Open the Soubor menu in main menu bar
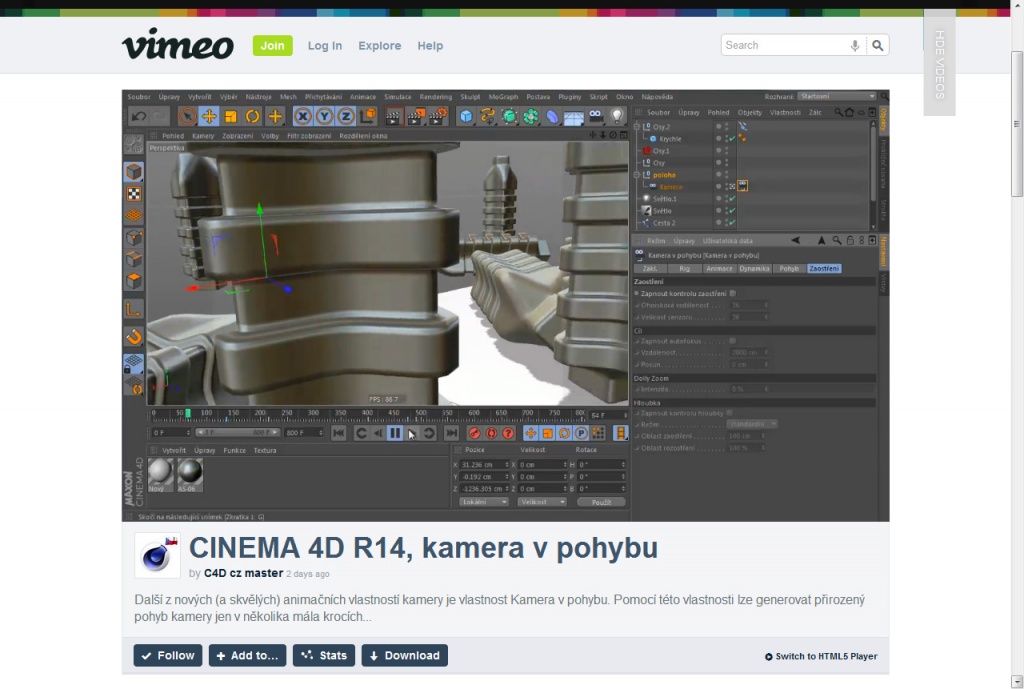1024x689 pixels. [x=138, y=97]
